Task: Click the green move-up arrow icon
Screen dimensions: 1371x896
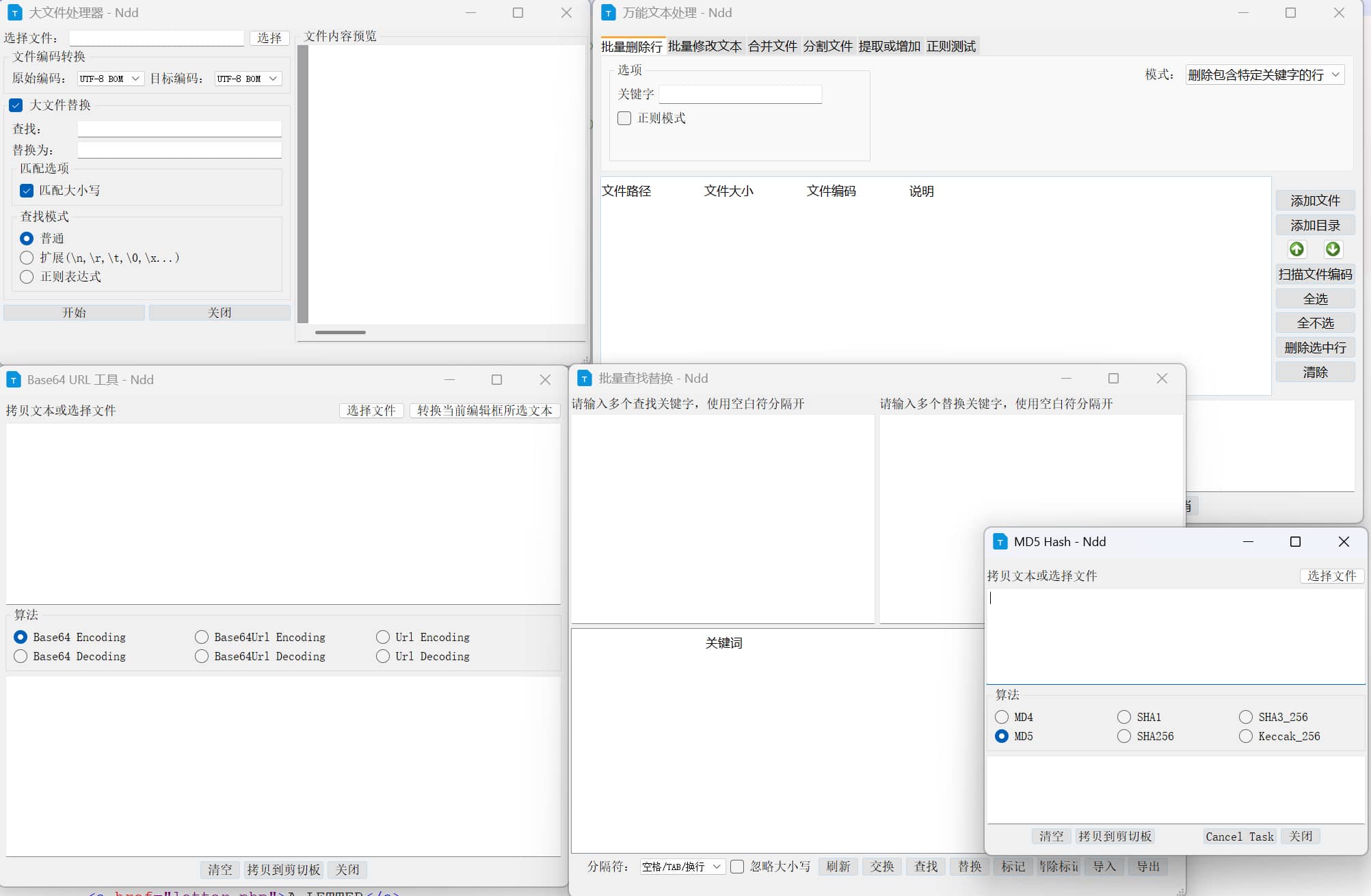Action: point(1296,249)
